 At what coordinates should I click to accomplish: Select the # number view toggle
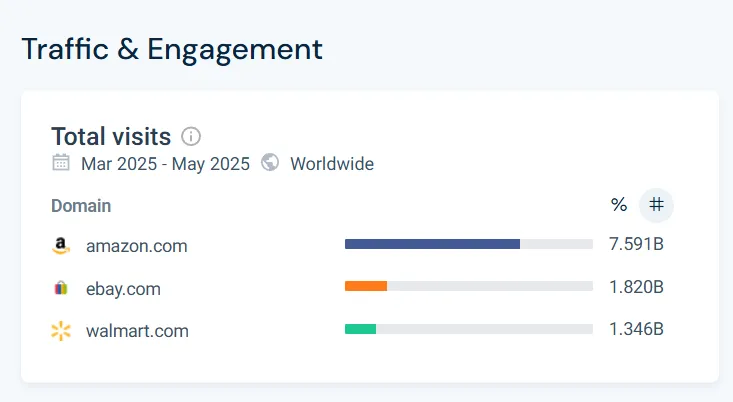pyautogui.click(x=656, y=205)
